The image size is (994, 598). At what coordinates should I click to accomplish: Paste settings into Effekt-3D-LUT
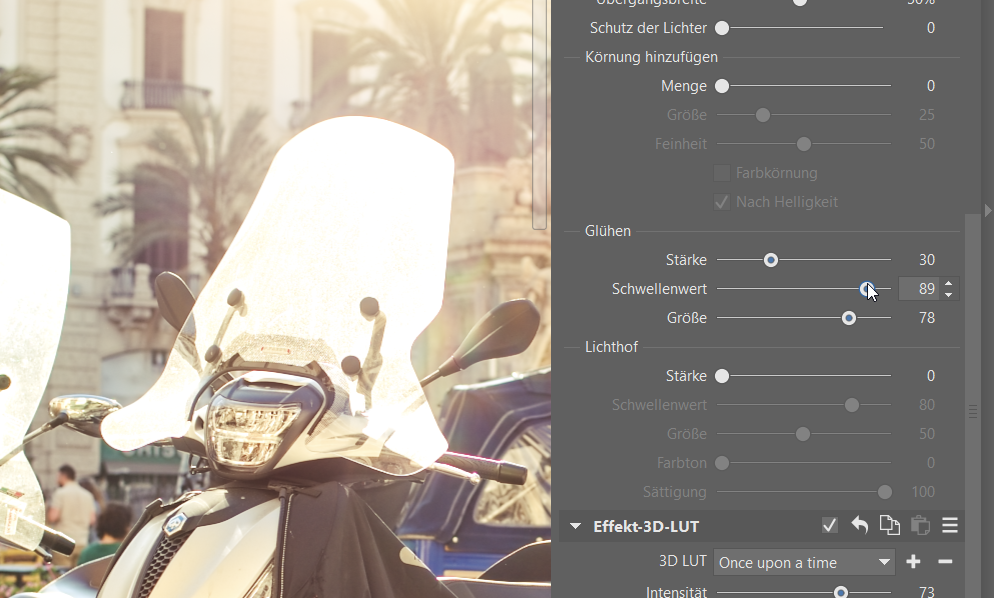pos(919,525)
